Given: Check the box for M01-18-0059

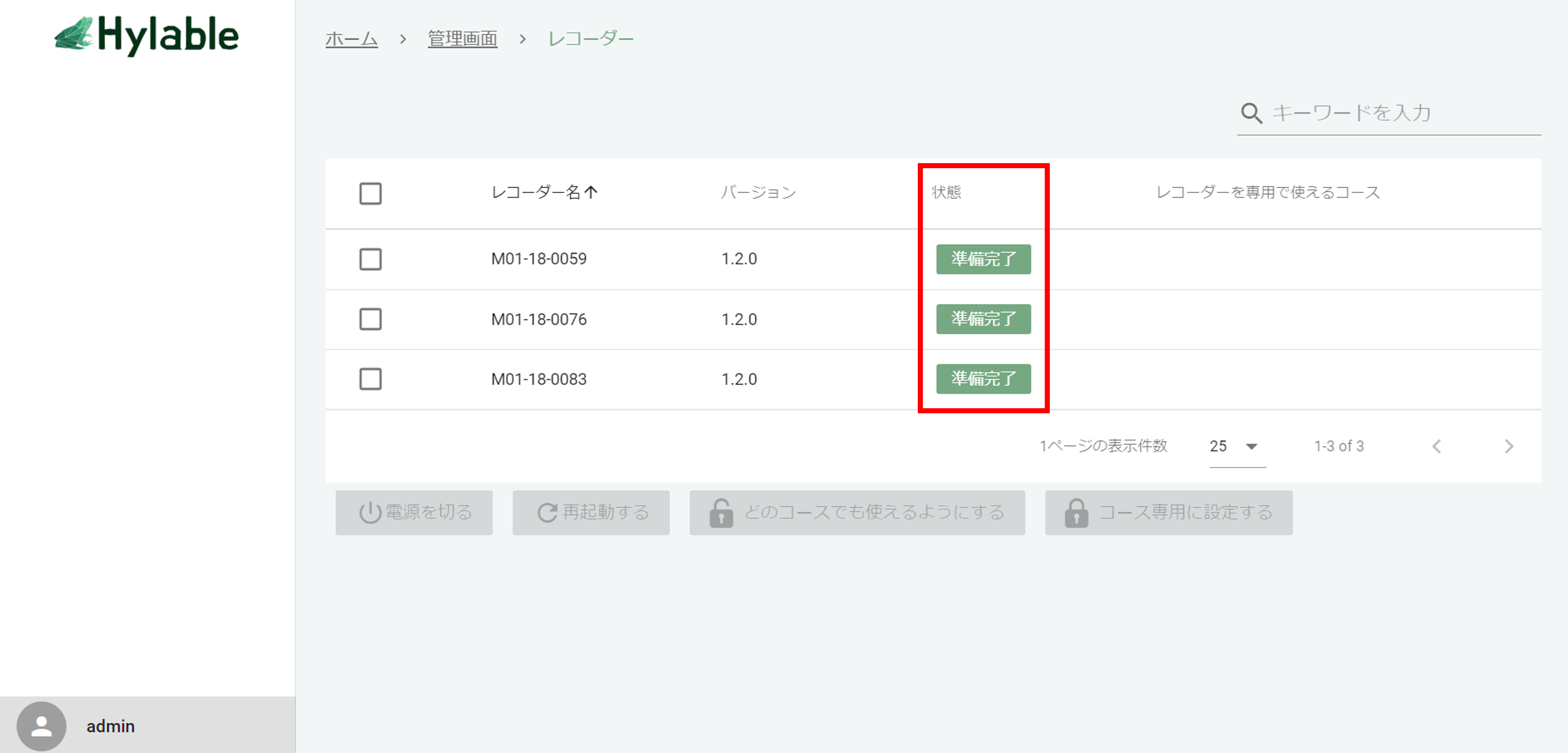Looking at the screenshot, I should pos(370,259).
